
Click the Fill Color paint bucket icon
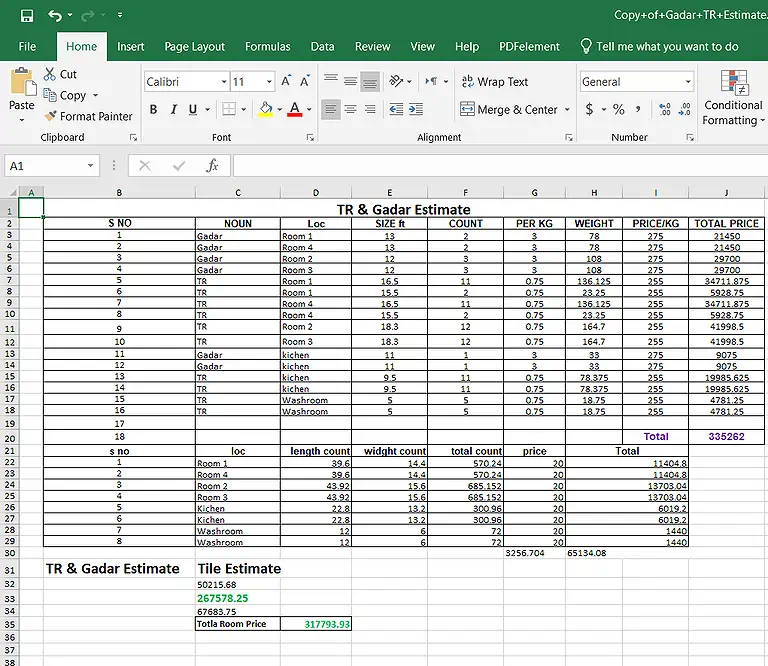pos(265,109)
